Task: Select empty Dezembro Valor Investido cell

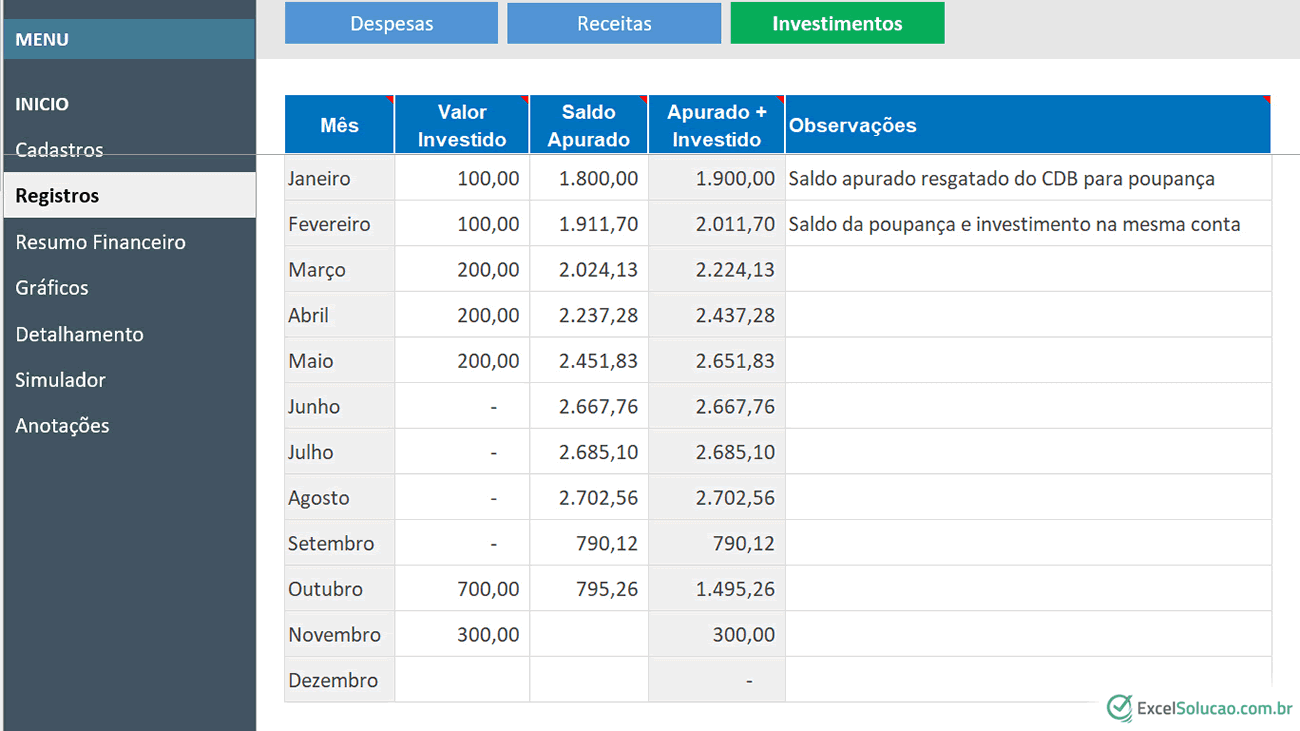Action: 462,680
